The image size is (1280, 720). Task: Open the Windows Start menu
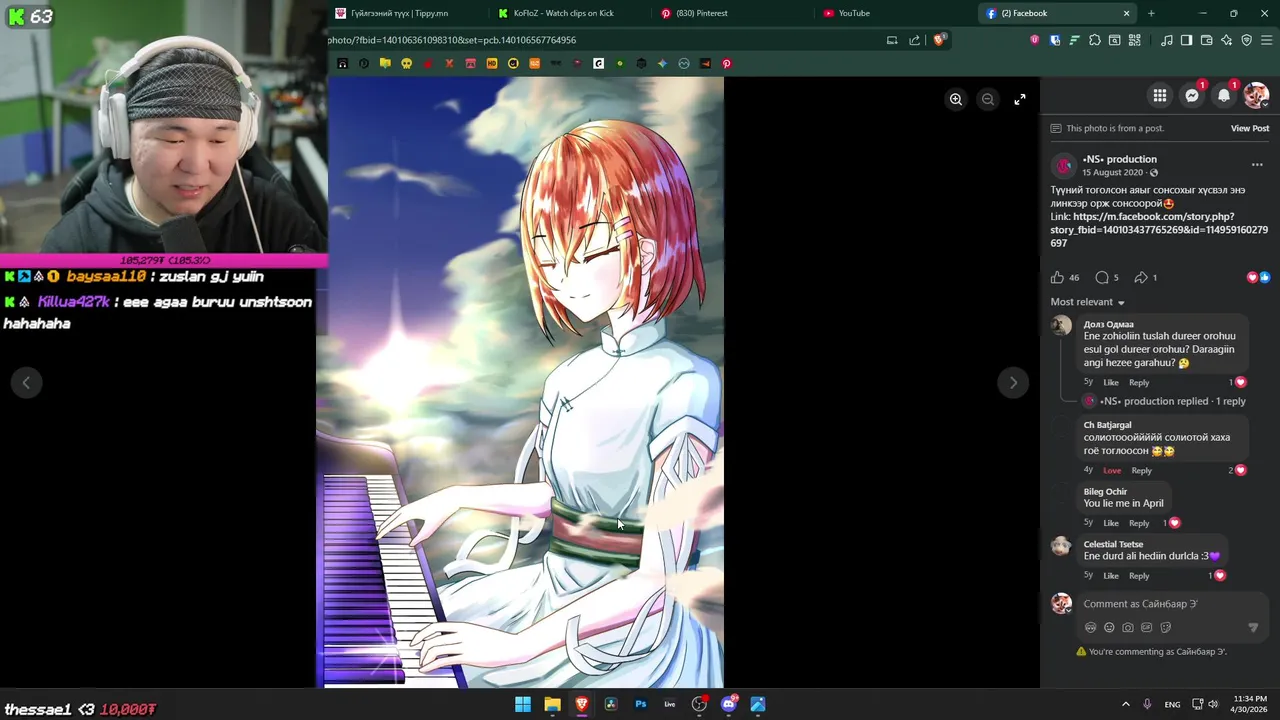523,704
